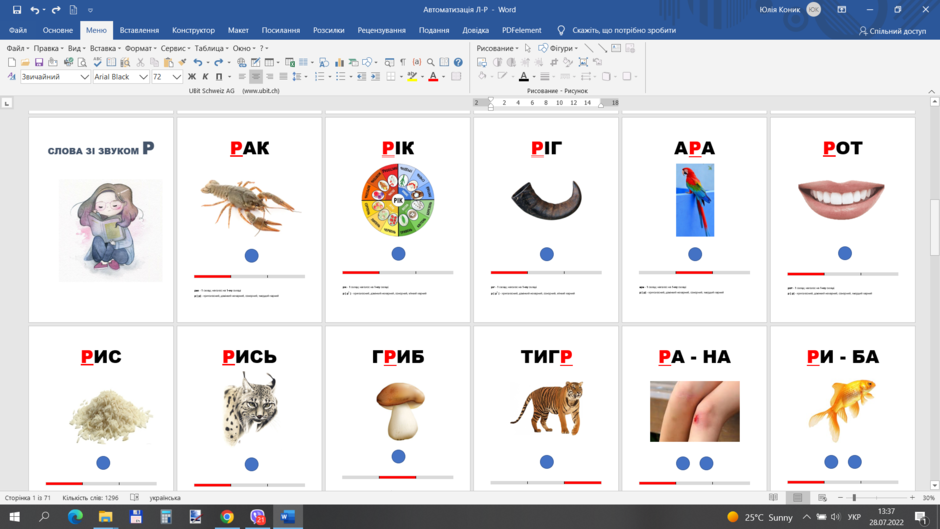Open the Таблица menu

click(211, 48)
